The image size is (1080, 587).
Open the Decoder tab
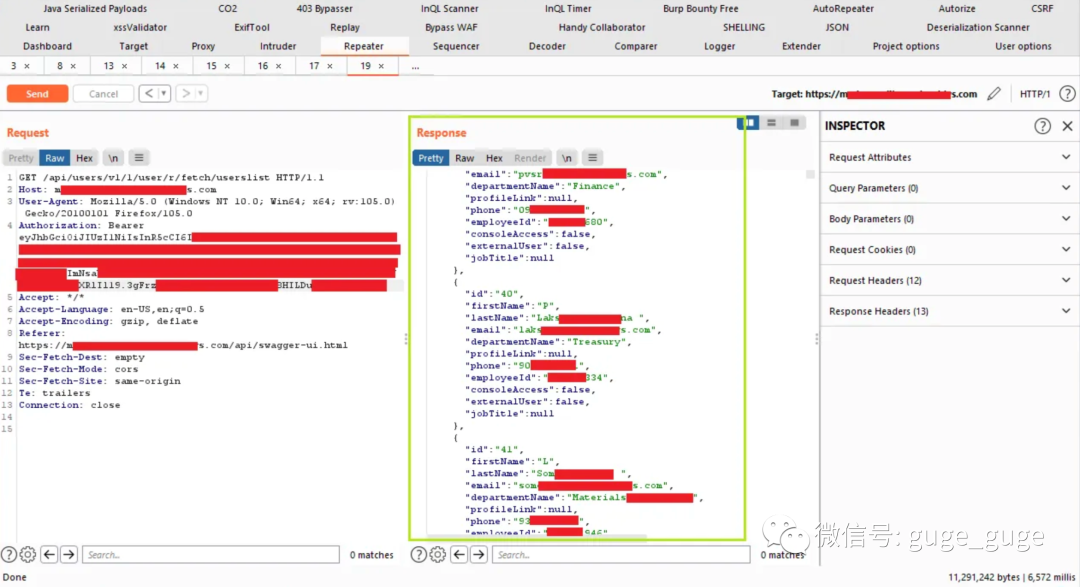coord(547,46)
